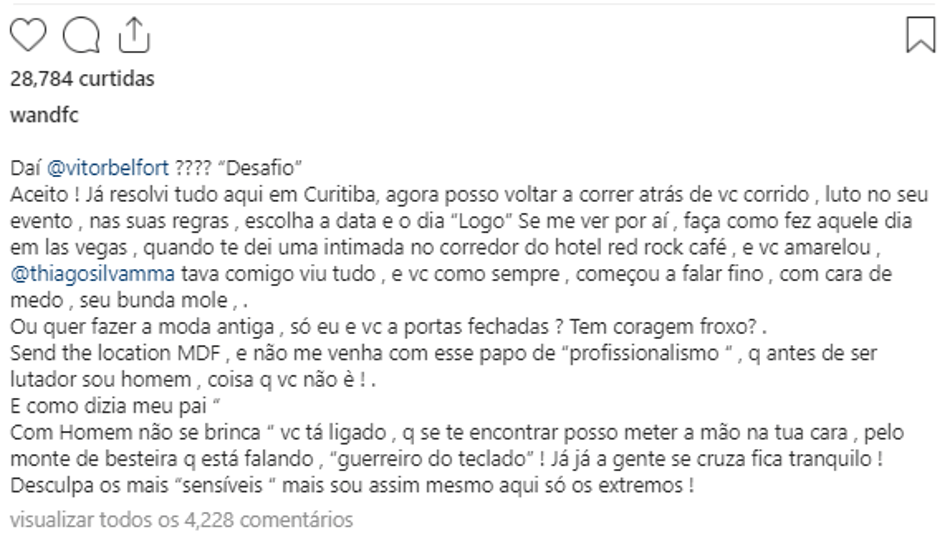Like the post with the heart icon
950x537 pixels.
pos(28,35)
